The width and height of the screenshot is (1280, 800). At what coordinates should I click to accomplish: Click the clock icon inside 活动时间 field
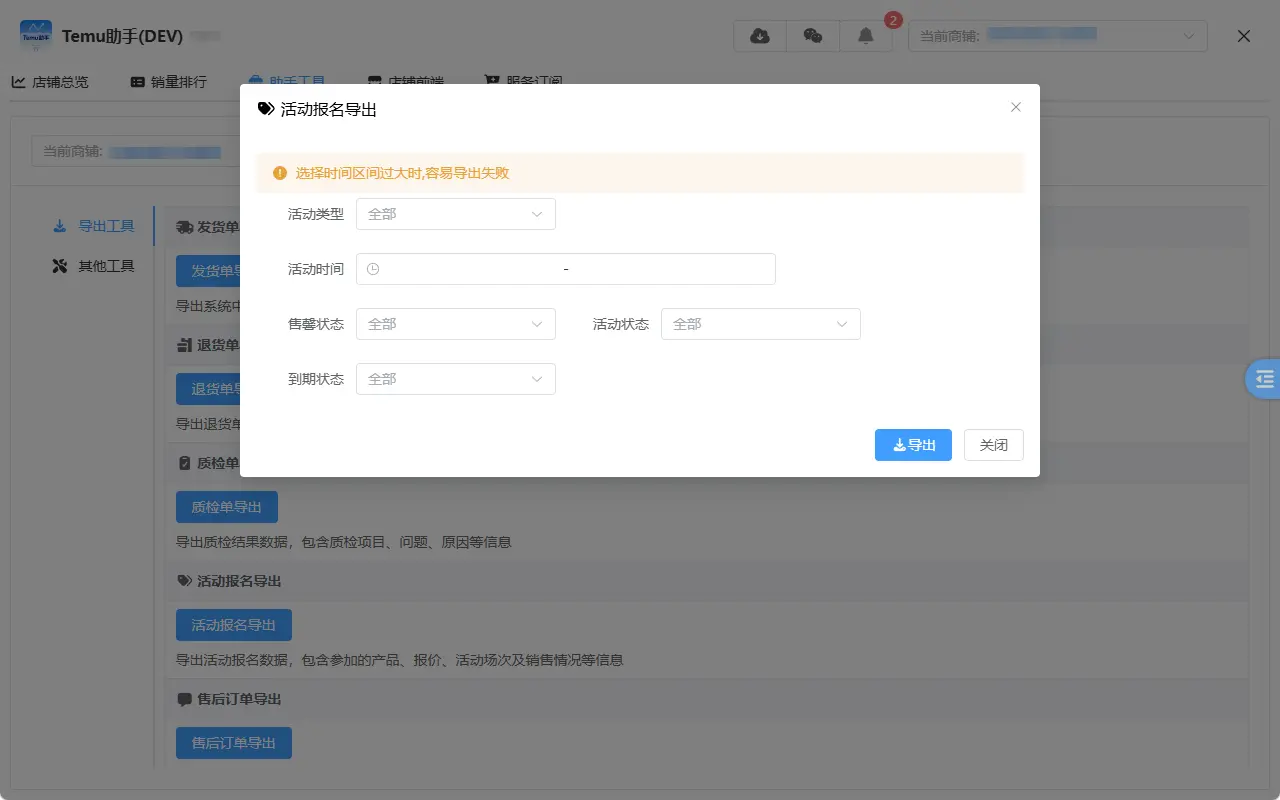tap(373, 269)
